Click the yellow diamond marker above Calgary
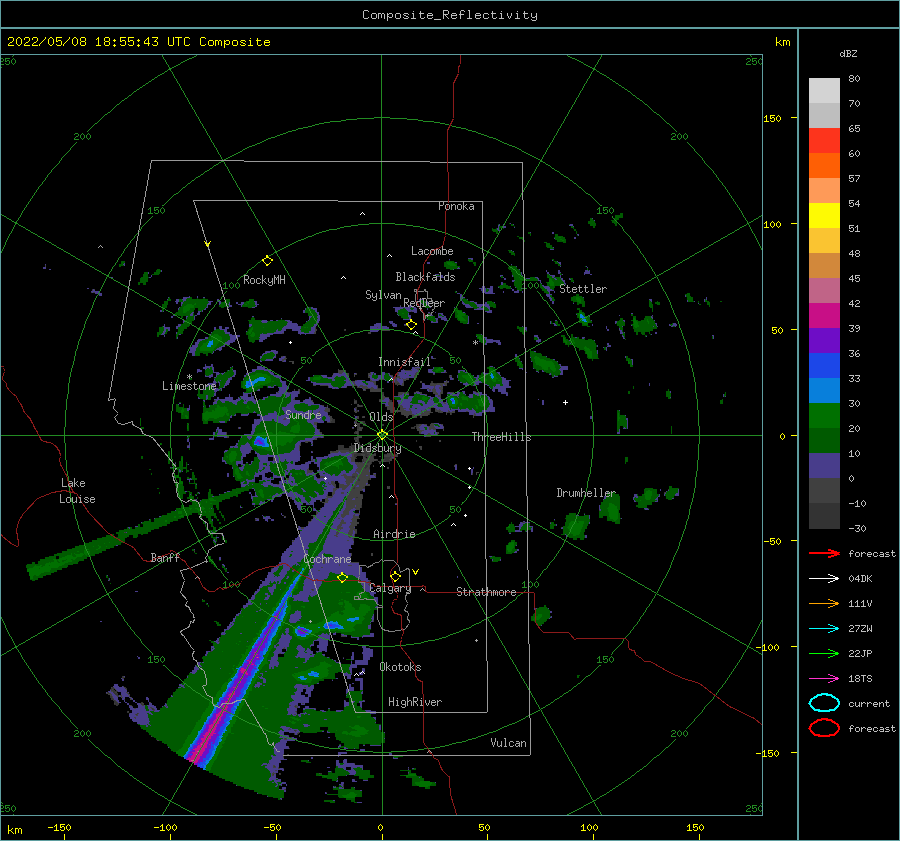Viewport: 900px width, 841px height. tap(395, 576)
